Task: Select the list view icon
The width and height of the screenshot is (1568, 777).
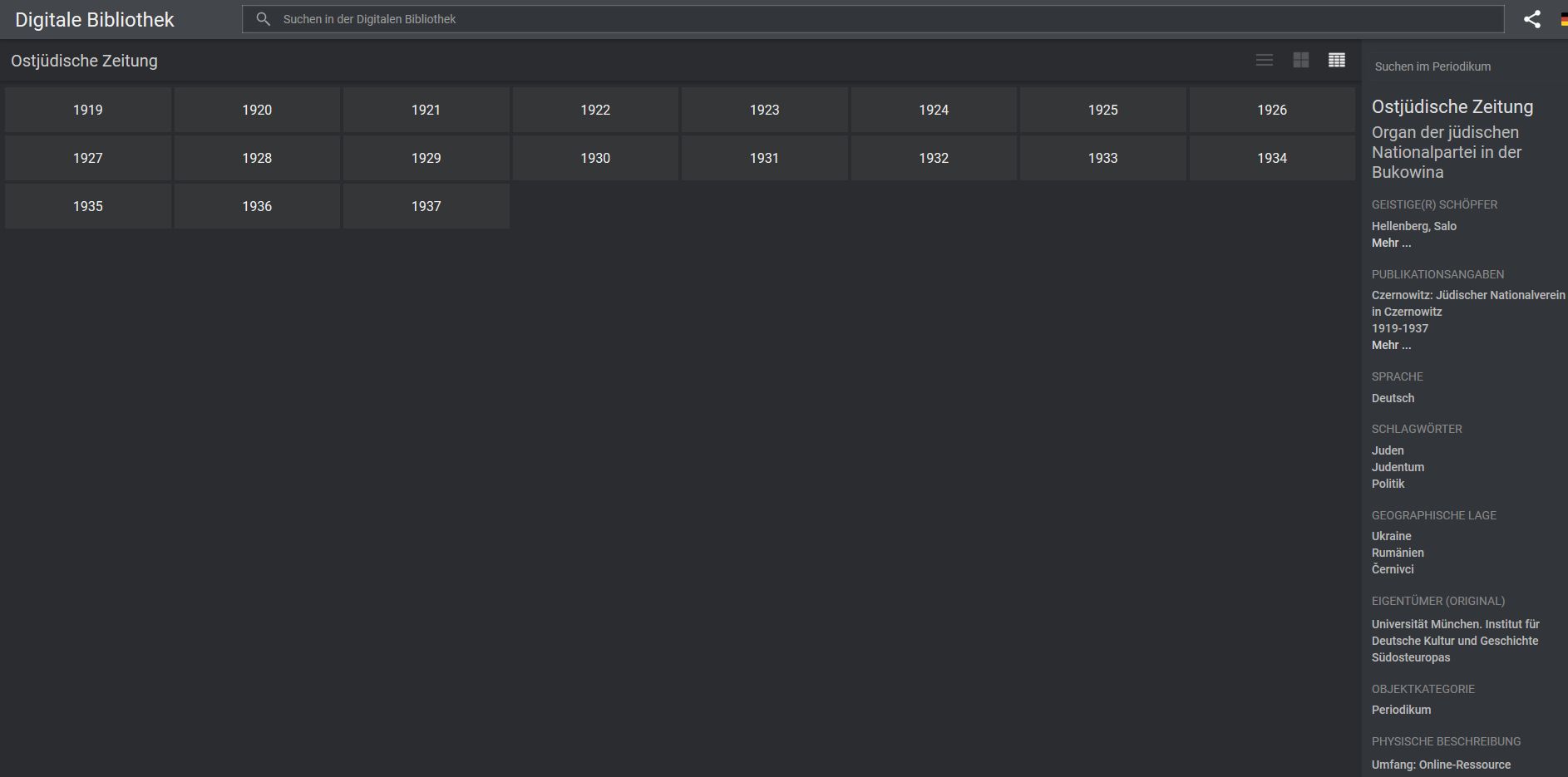Action: tap(1265, 60)
